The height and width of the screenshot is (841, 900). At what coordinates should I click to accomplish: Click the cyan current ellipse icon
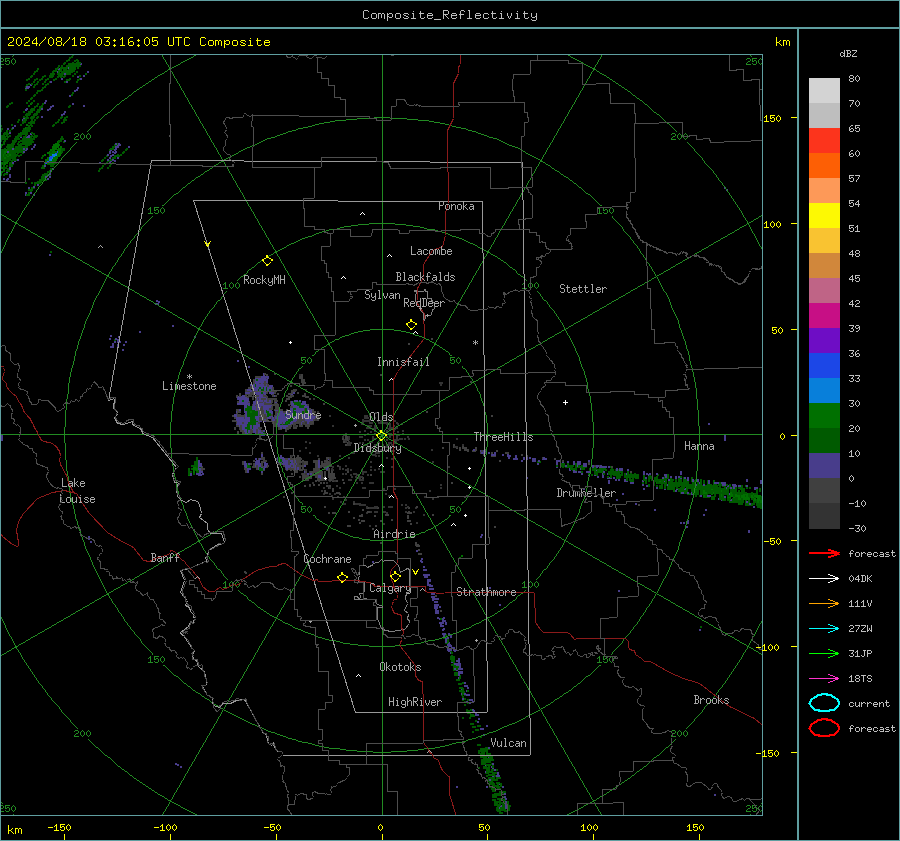[x=824, y=703]
